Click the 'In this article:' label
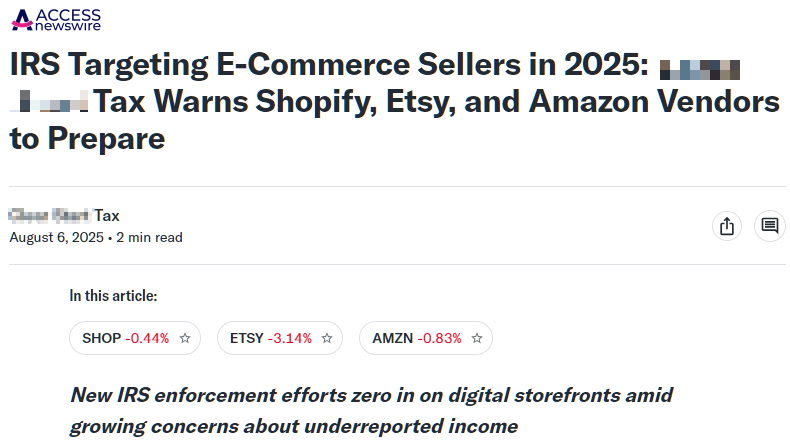This screenshot has width=790, height=442. (x=113, y=296)
